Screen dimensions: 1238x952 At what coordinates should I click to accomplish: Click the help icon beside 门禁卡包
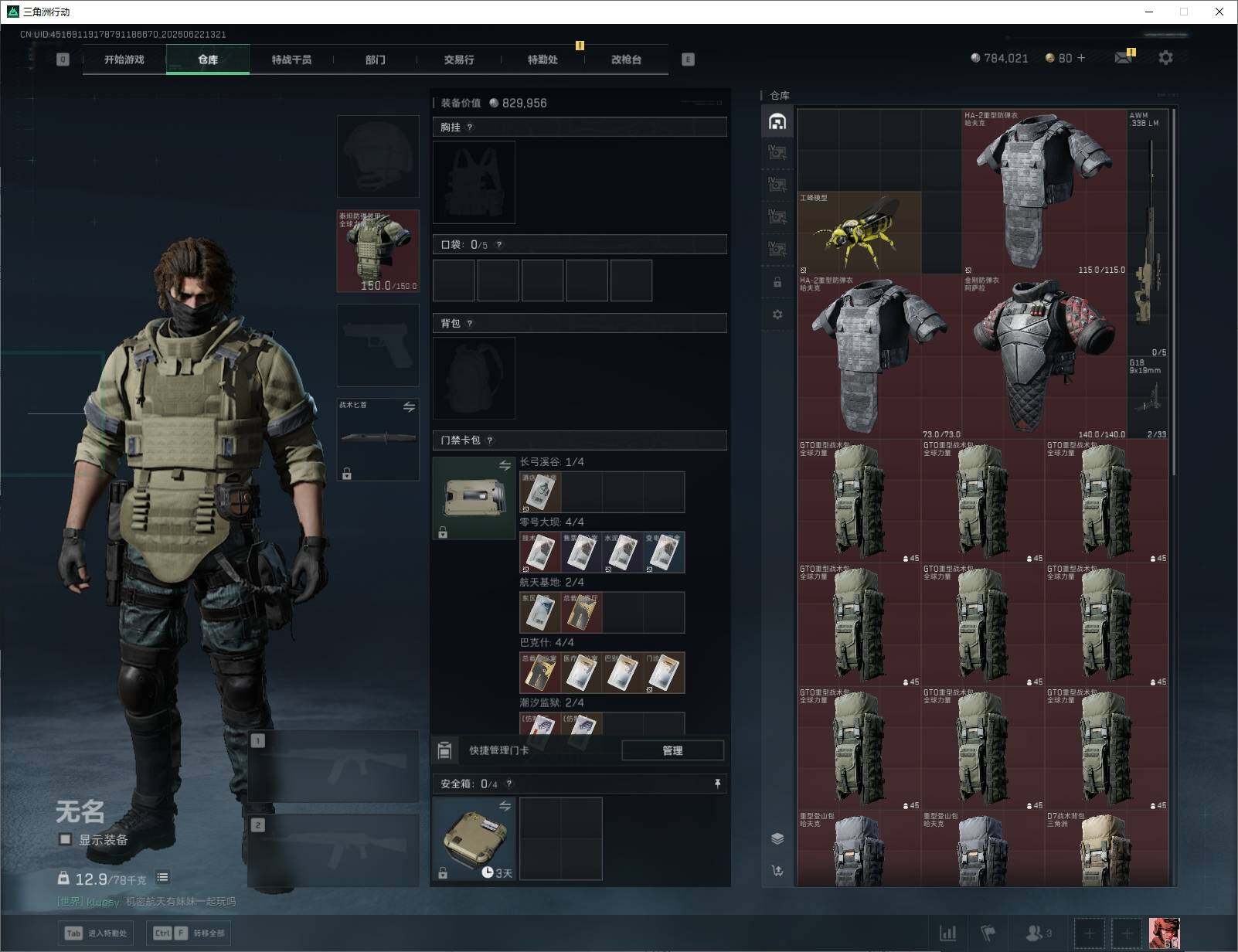[x=490, y=440]
